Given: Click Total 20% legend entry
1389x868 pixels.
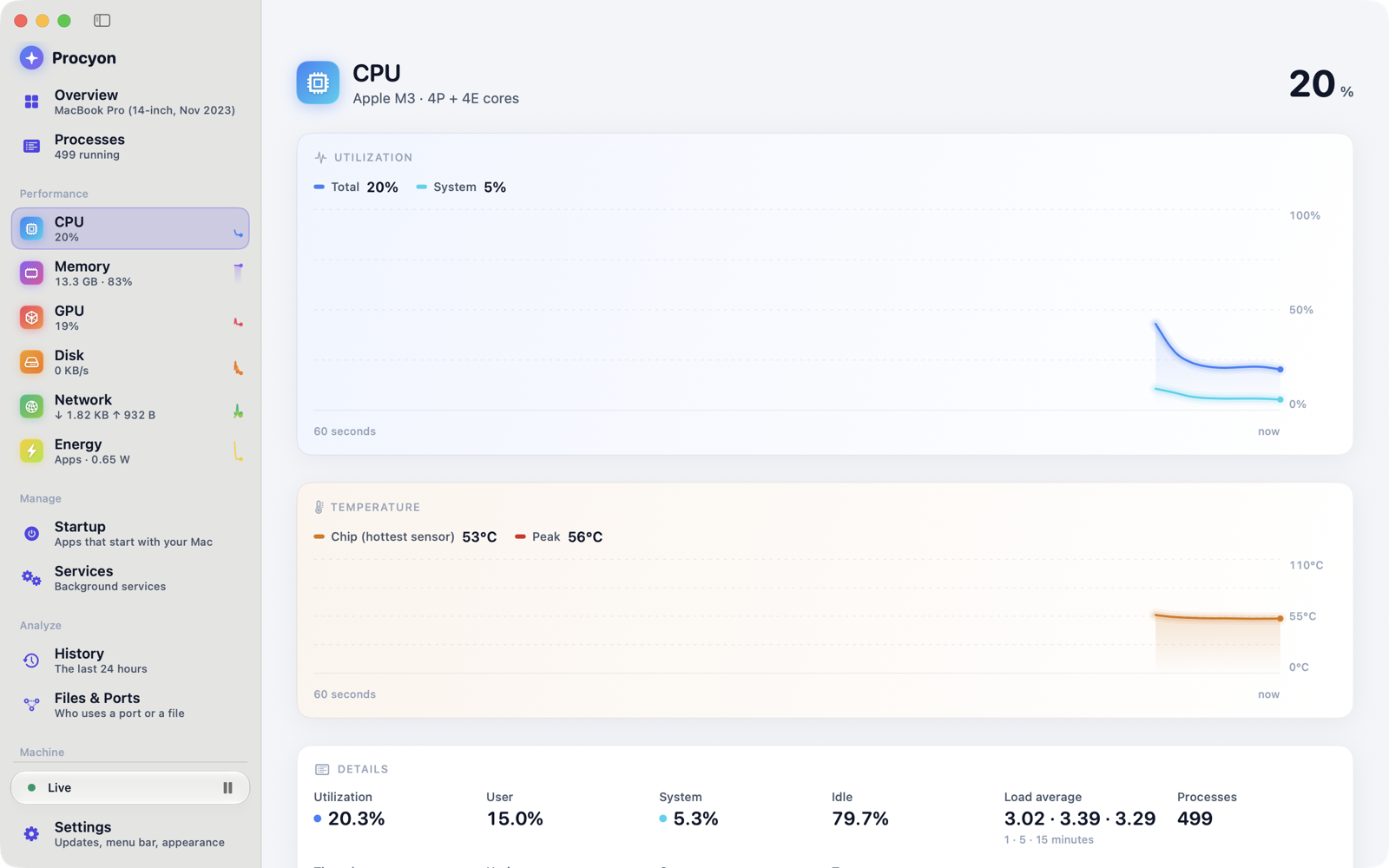Looking at the screenshot, I should tap(356, 187).
